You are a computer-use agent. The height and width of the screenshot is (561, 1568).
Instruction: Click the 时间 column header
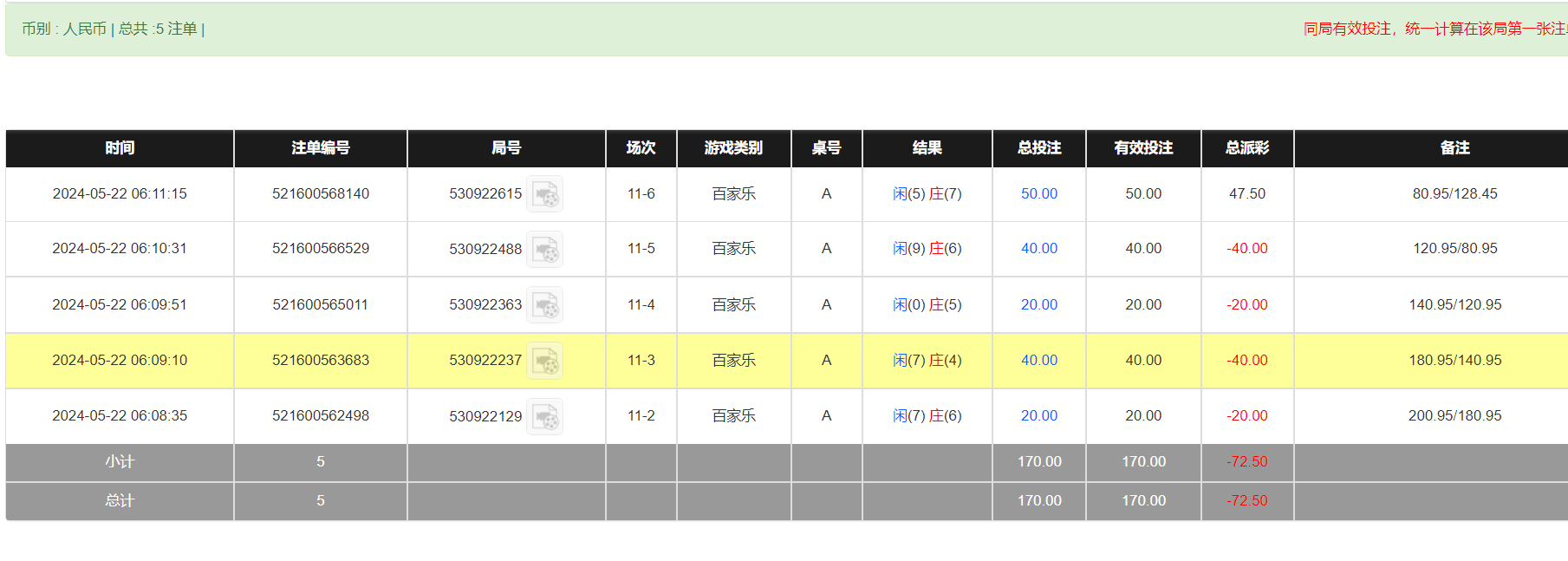click(x=120, y=148)
